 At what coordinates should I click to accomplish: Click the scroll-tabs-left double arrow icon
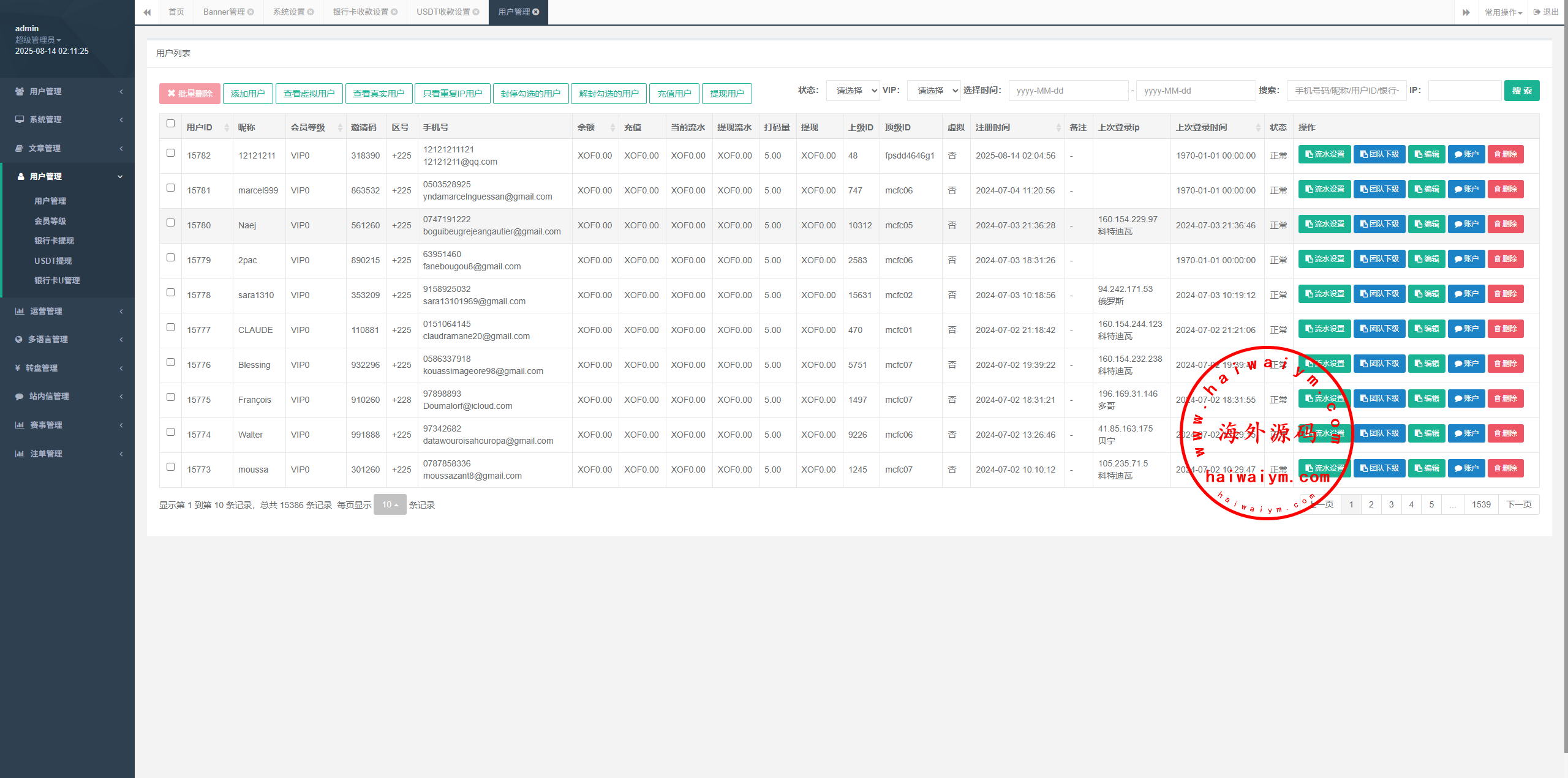(x=147, y=12)
